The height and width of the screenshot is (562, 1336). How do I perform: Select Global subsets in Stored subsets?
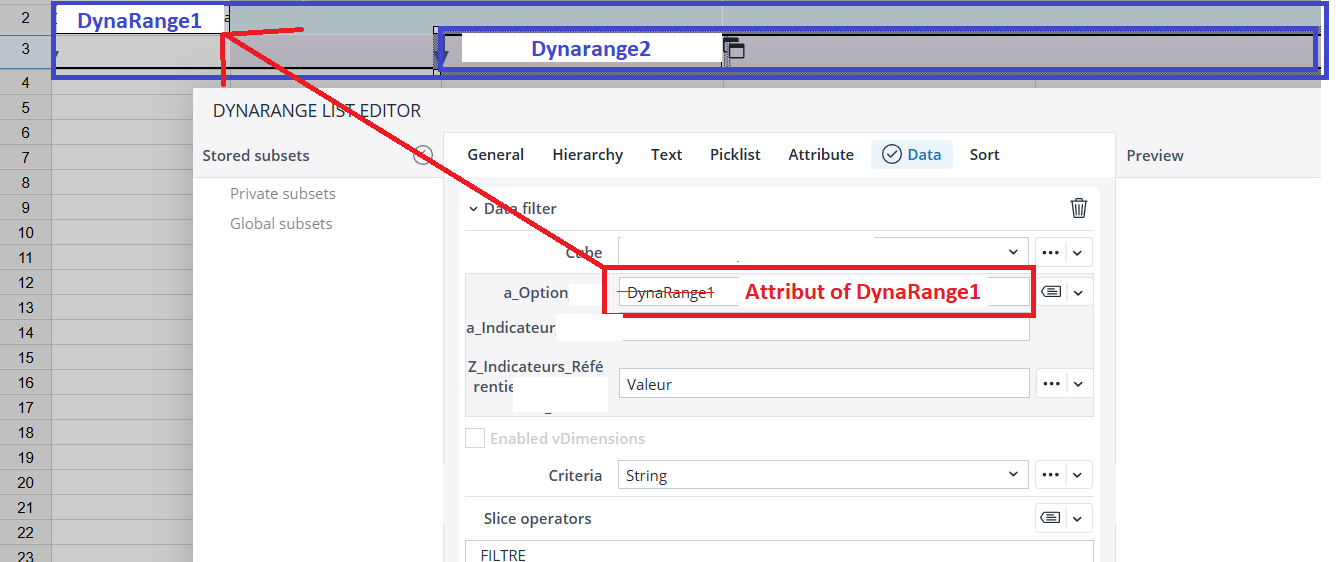tap(281, 224)
